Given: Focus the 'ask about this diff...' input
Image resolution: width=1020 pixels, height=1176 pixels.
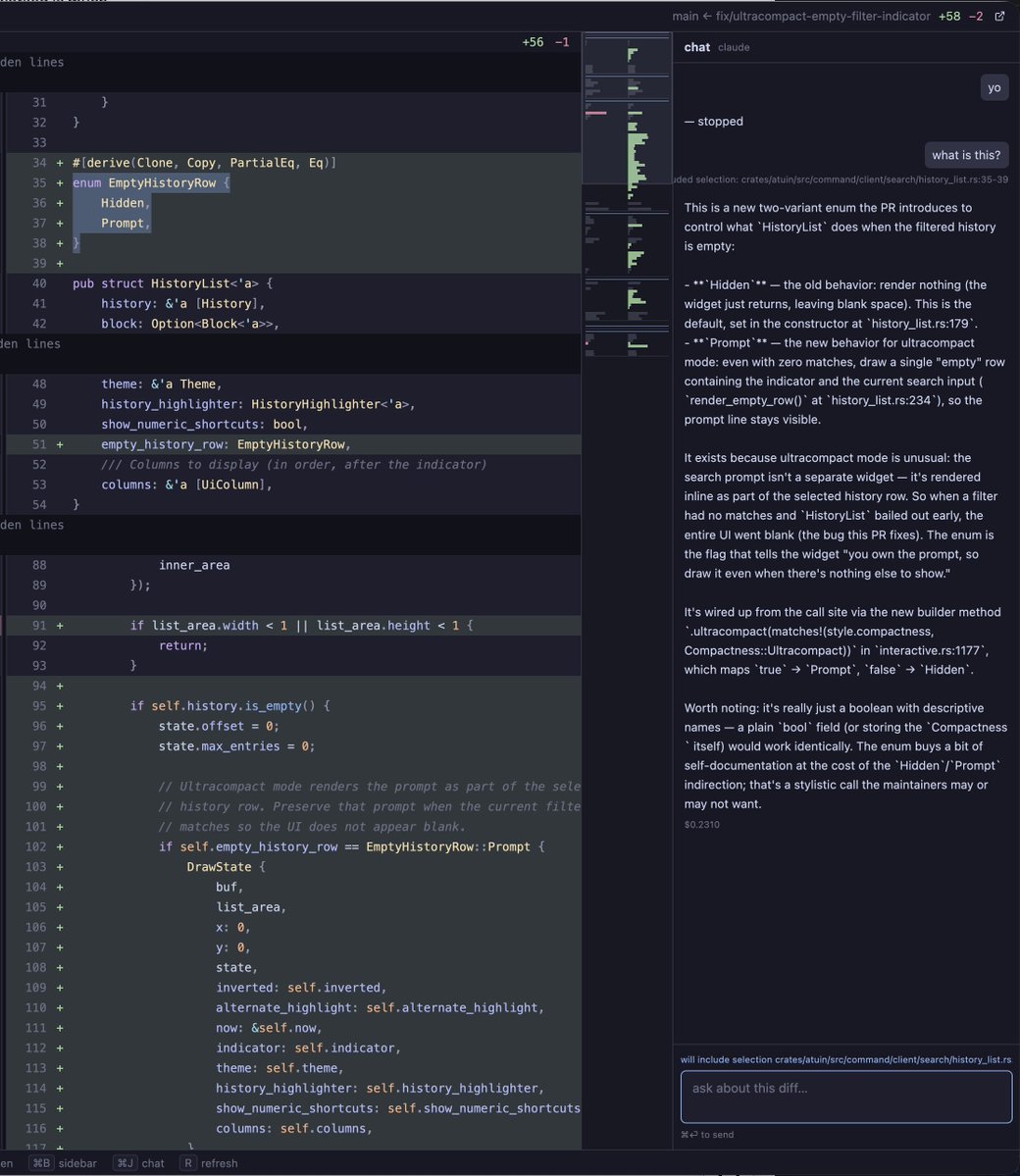Looking at the screenshot, I should click(846, 1097).
